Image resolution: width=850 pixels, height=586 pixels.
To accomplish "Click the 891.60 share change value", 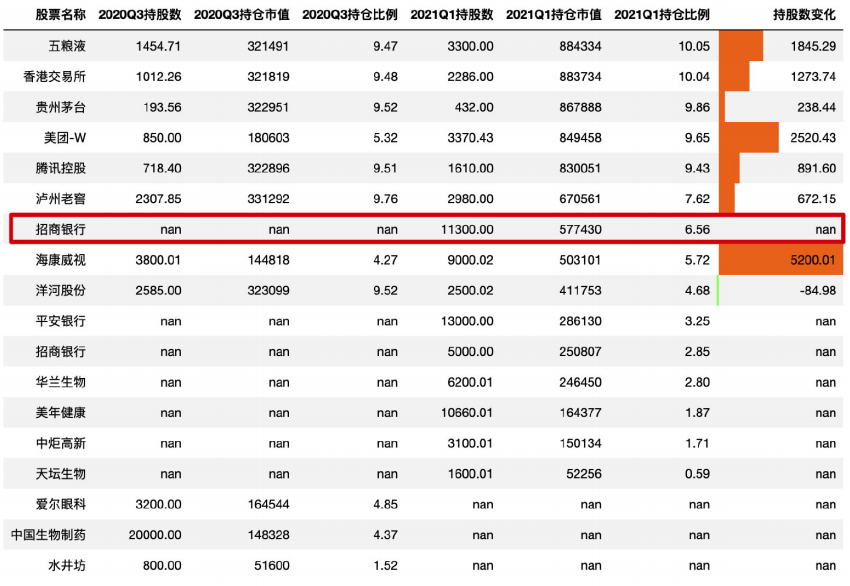I will [816, 168].
